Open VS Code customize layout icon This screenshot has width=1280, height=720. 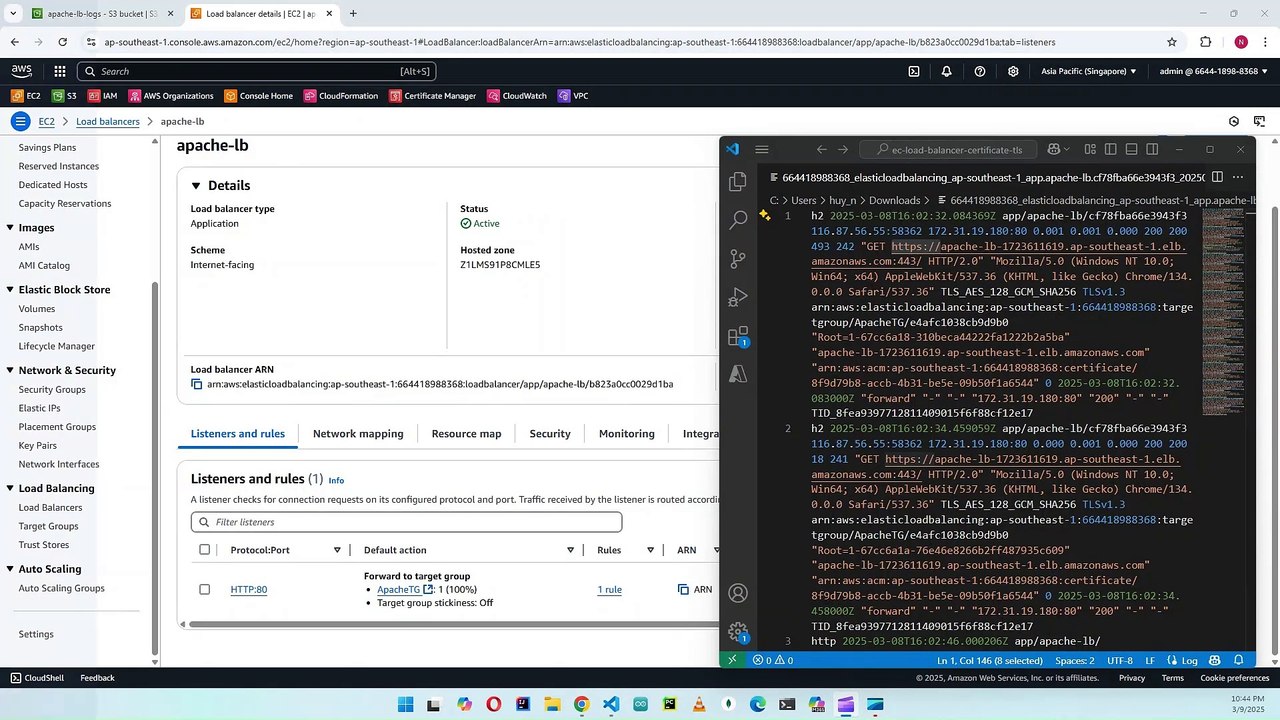tap(1090, 149)
